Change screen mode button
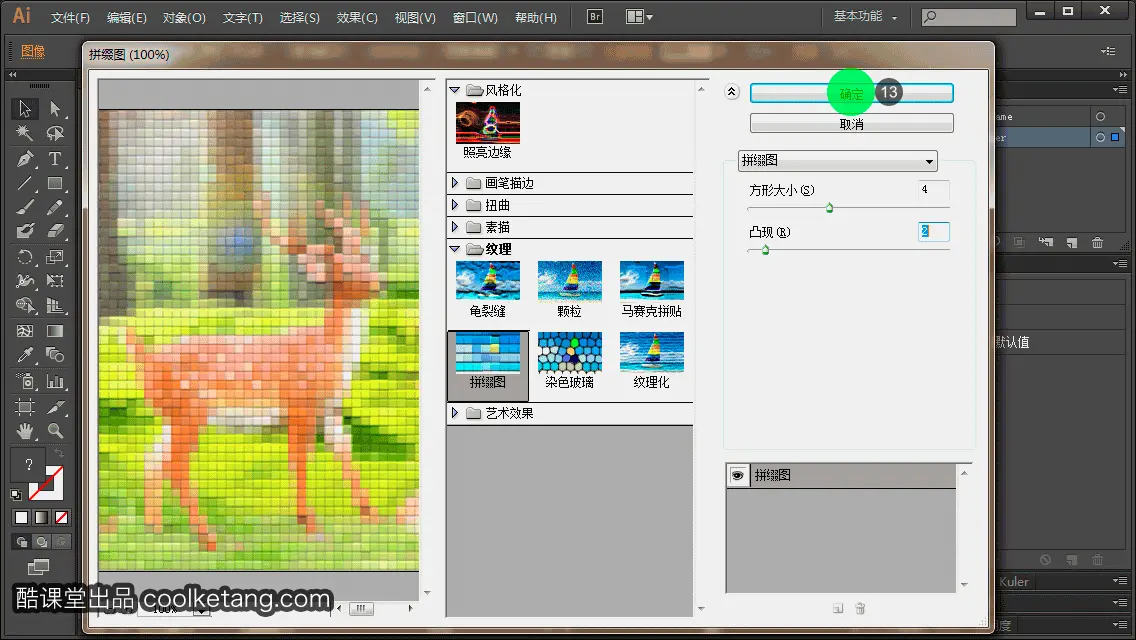 point(38,567)
